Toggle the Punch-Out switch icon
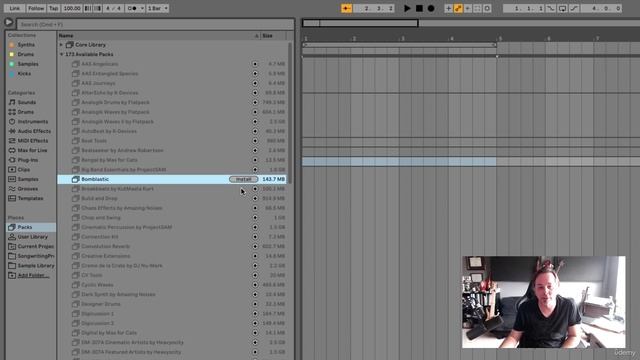 coord(574,8)
